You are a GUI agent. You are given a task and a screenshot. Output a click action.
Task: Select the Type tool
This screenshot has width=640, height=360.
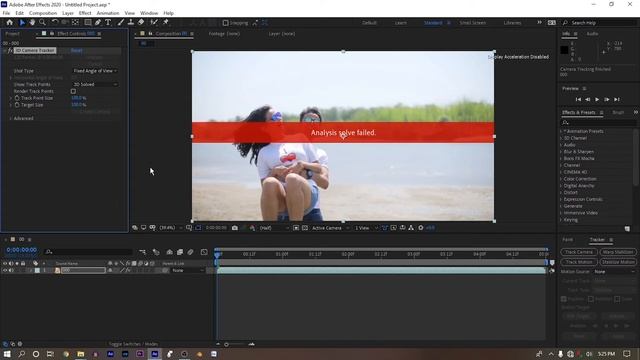[x=108, y=22]
